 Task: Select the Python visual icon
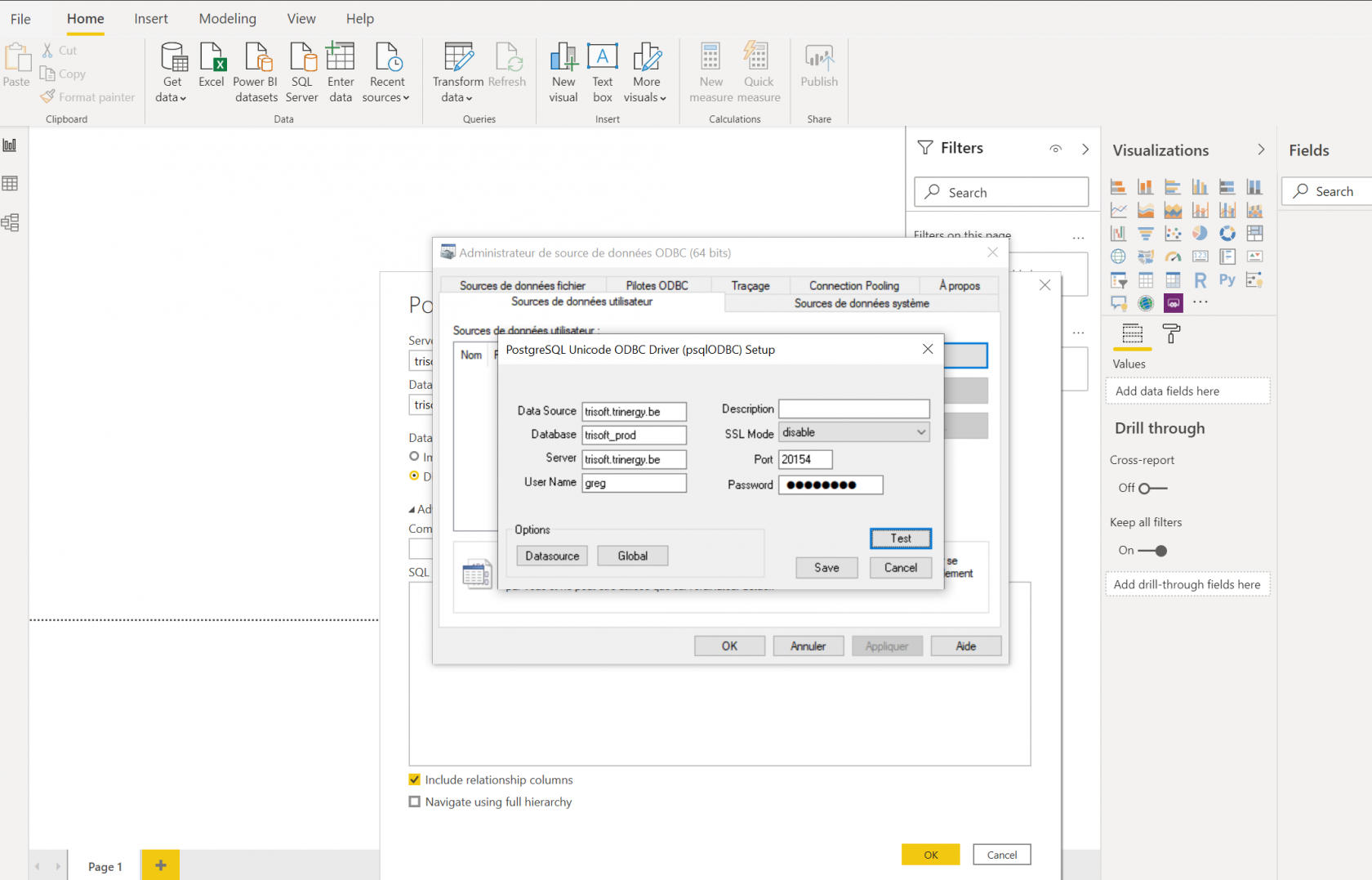(1227, 280)
